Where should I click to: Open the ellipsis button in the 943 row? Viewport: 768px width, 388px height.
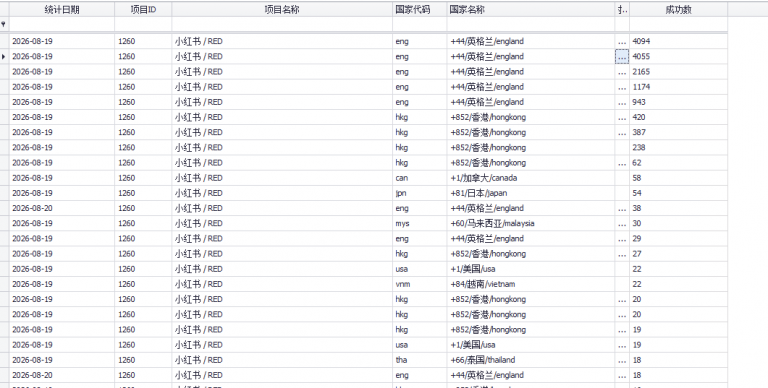coord(623,102)
